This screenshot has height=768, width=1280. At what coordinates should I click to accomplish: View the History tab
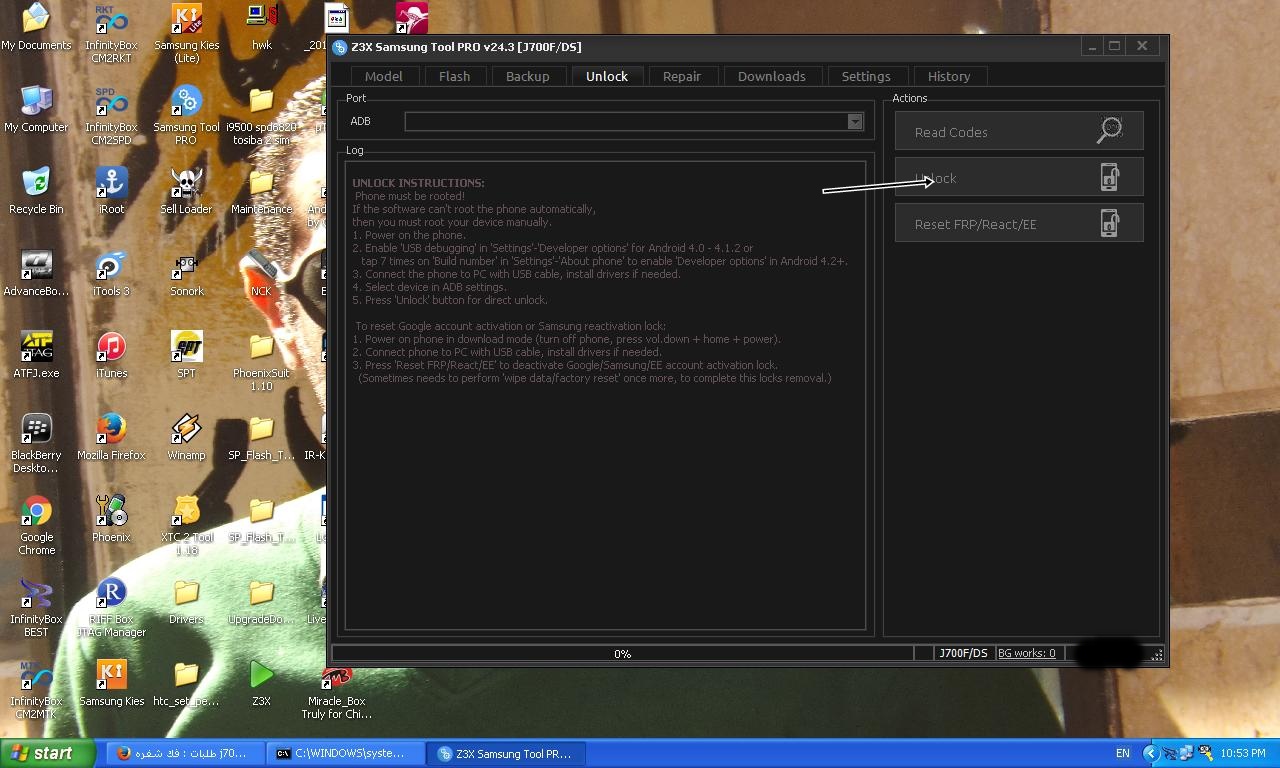pyautogui.click(x=949, y=76)
